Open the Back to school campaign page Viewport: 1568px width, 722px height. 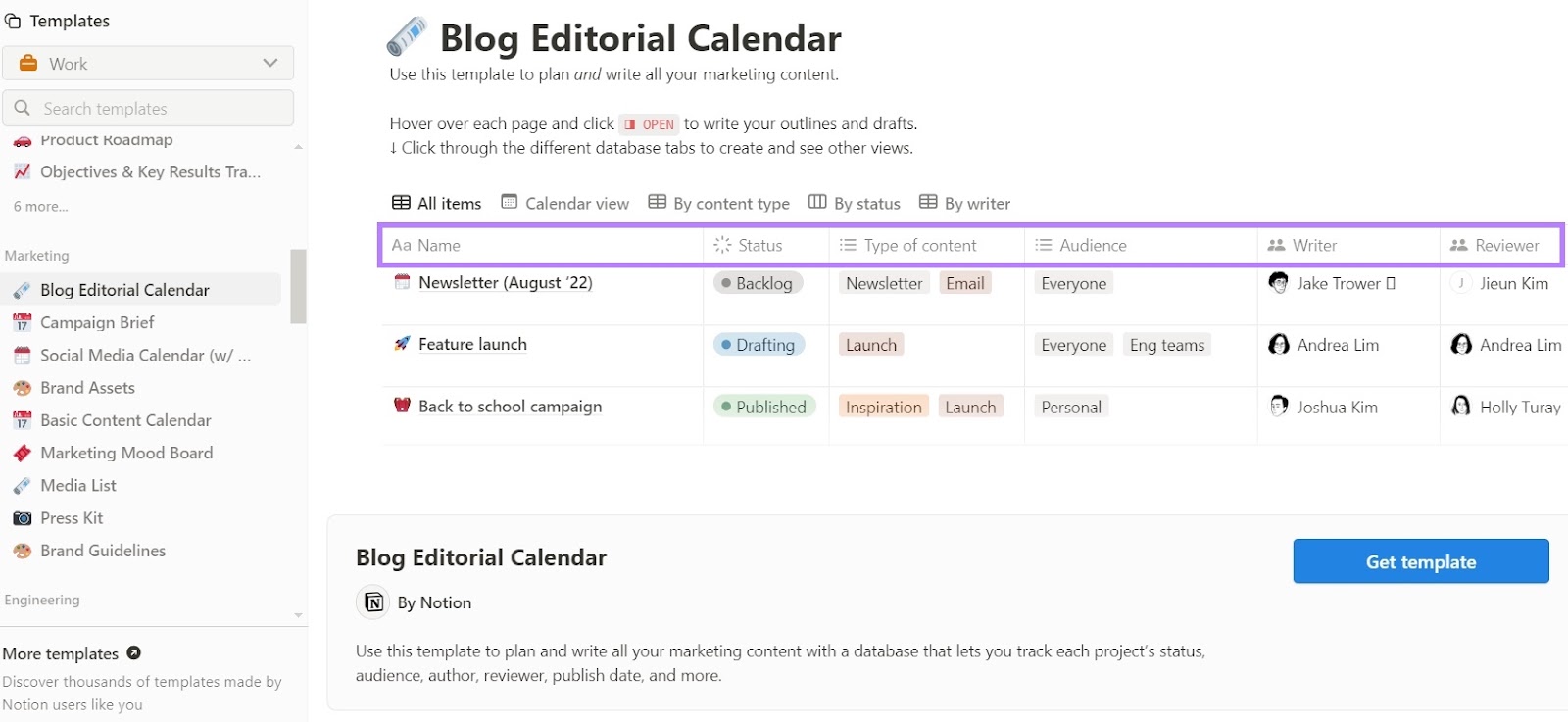click(x=510, y=407)
